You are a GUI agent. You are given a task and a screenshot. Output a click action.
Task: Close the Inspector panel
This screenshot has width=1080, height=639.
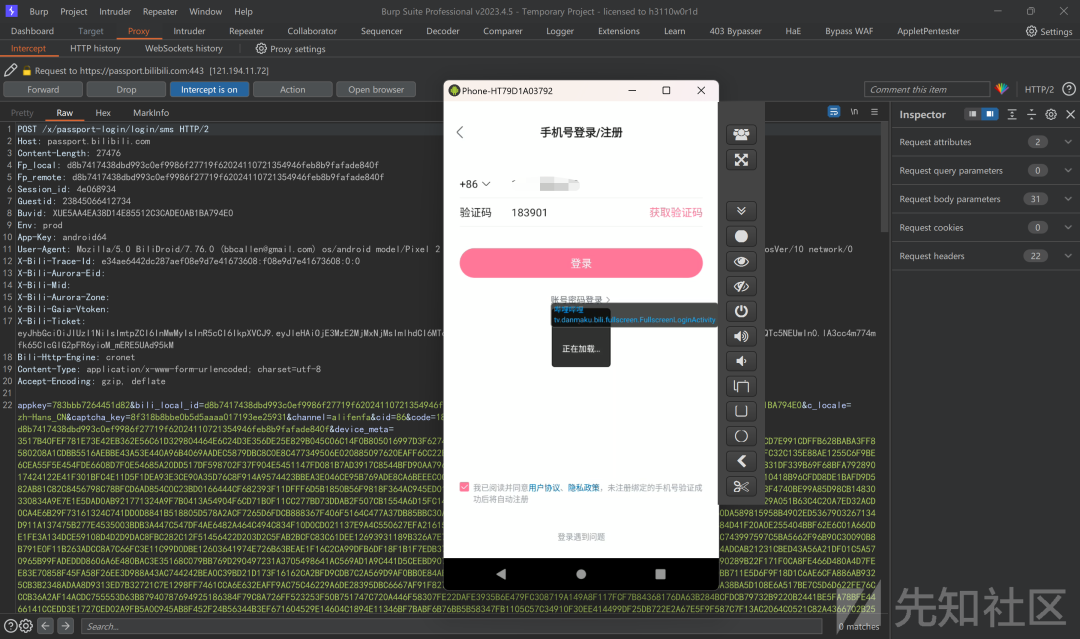1070,114
